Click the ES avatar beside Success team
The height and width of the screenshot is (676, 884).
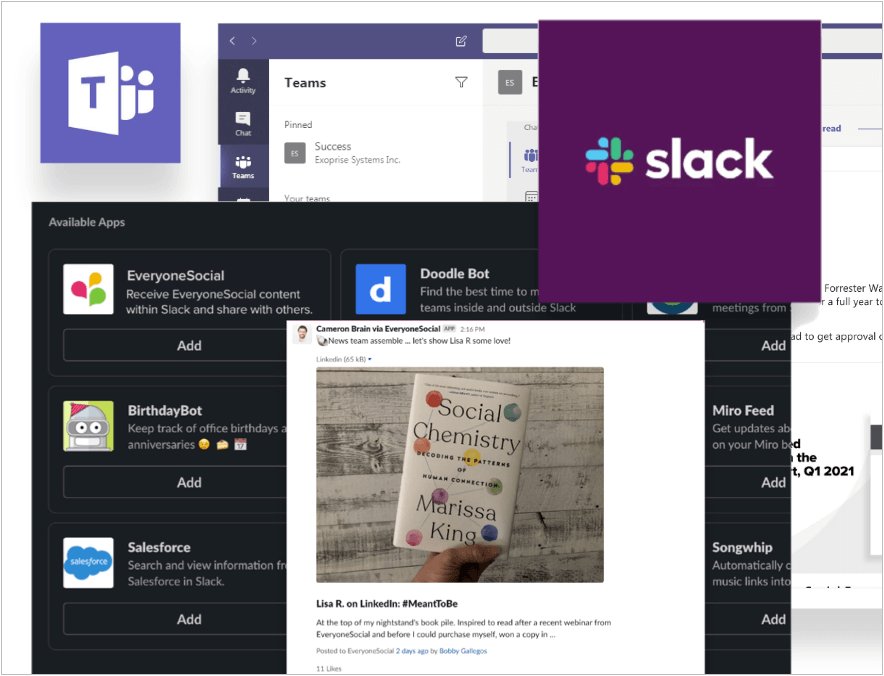pyautogui.click(x=295, y=153)
